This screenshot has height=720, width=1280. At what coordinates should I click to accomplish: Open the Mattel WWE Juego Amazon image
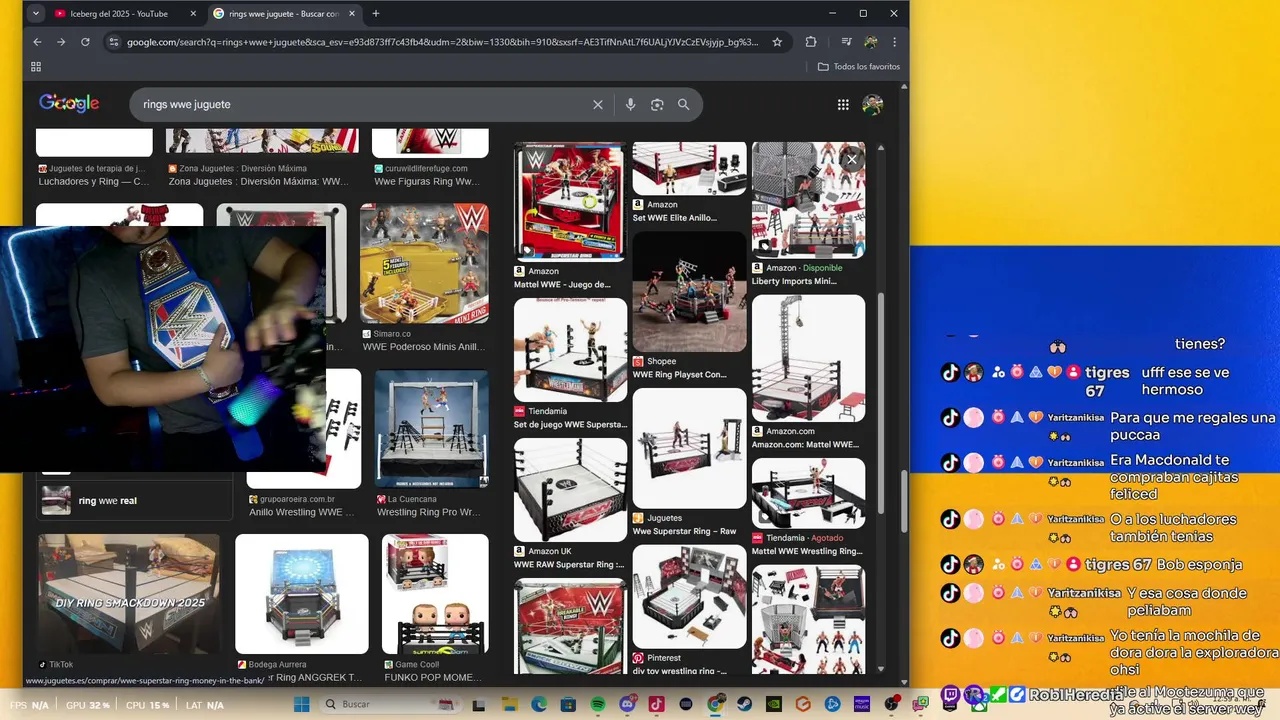[570, 201]
